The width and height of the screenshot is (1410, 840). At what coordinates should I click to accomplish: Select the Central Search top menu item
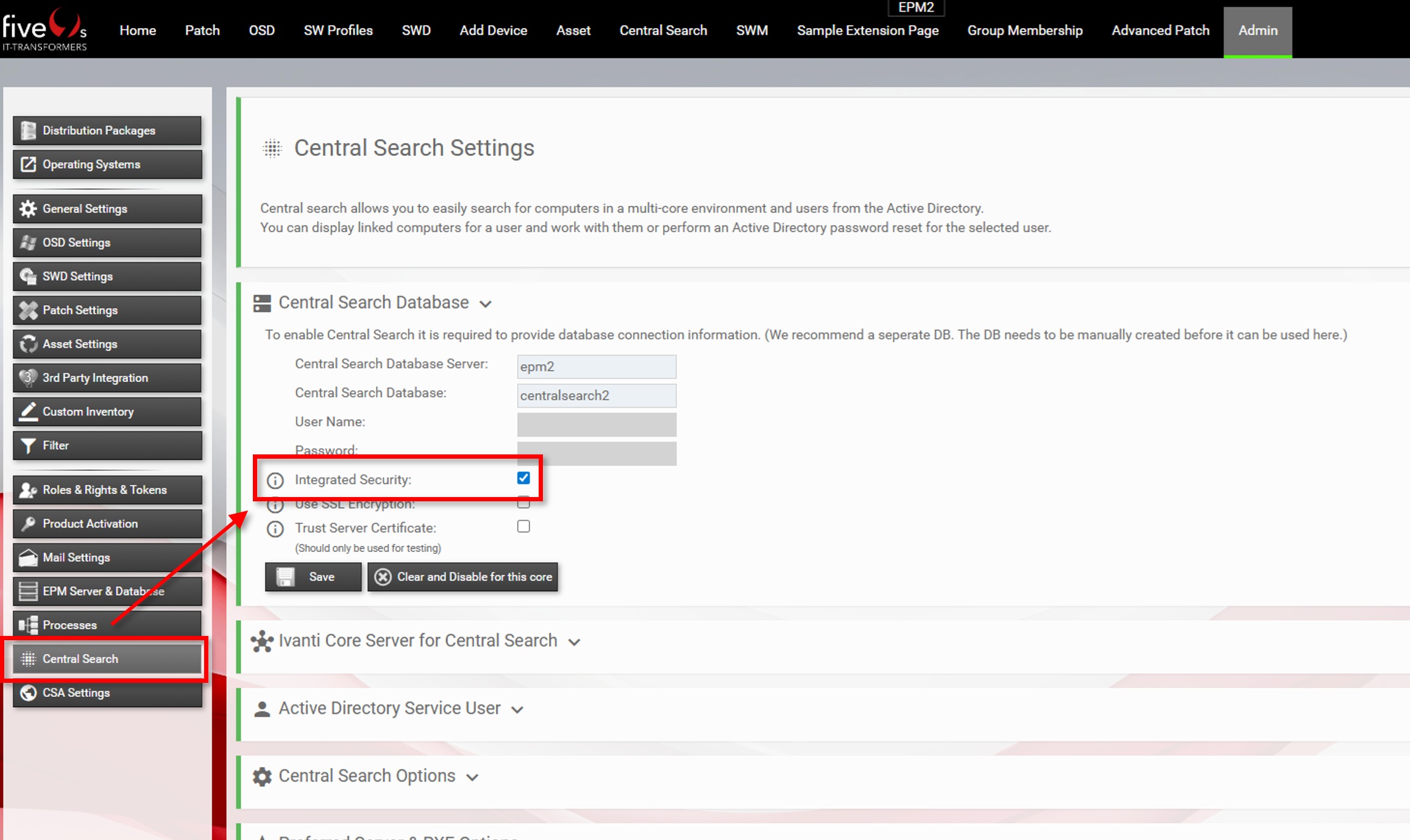663,30
